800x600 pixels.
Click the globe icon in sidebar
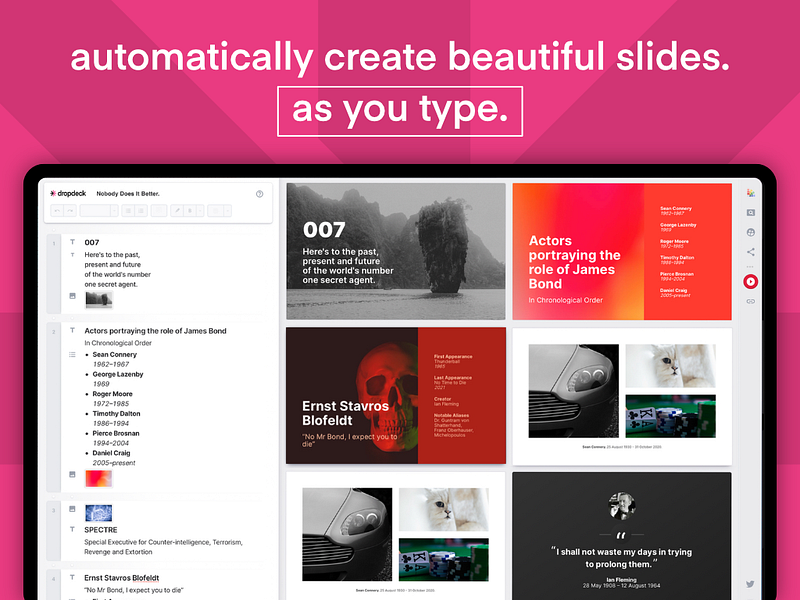pyautogui.click(x=751, y=232)
